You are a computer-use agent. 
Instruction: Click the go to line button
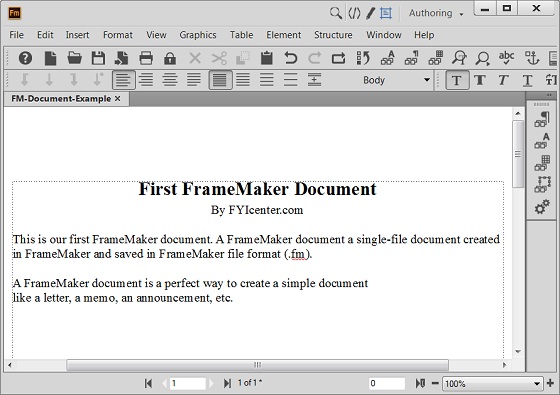420,383
